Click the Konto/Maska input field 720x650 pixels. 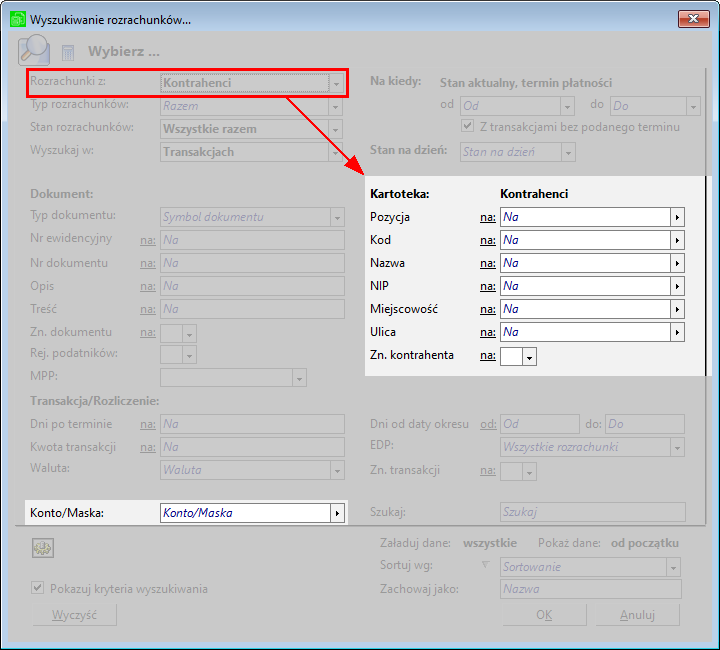[x=245, y=513]
